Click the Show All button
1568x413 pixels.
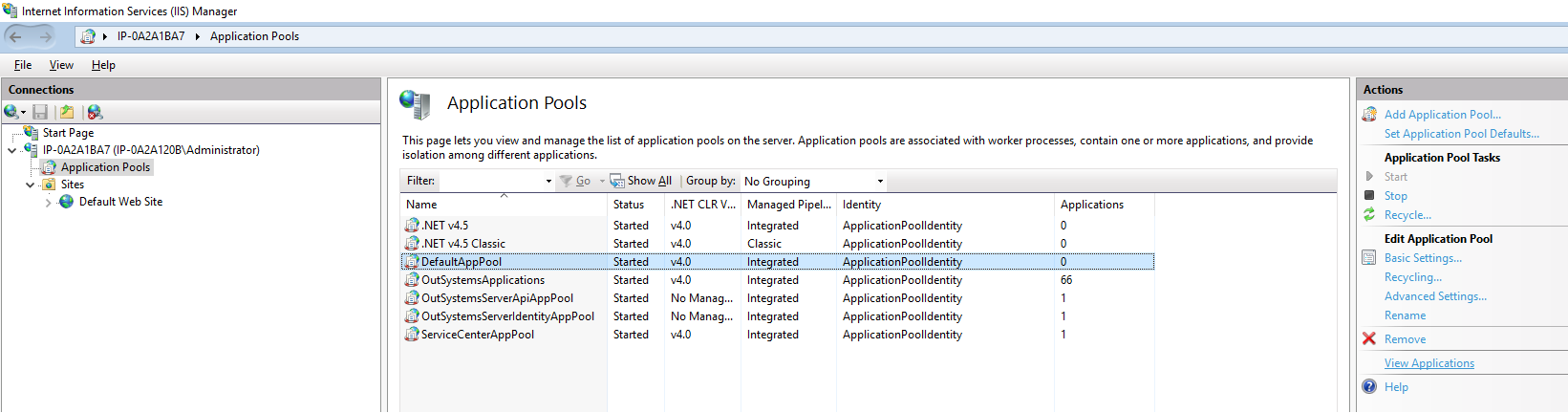pos(640,181)
